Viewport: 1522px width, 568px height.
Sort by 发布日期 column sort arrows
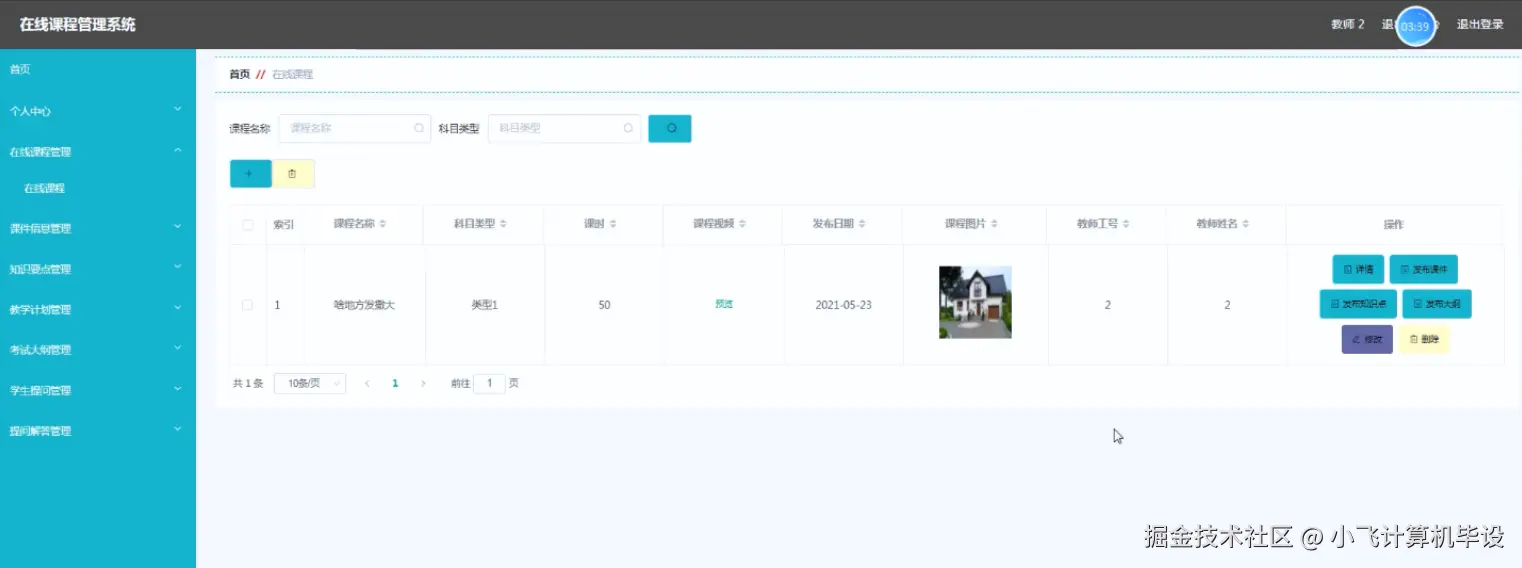[862, 224]
